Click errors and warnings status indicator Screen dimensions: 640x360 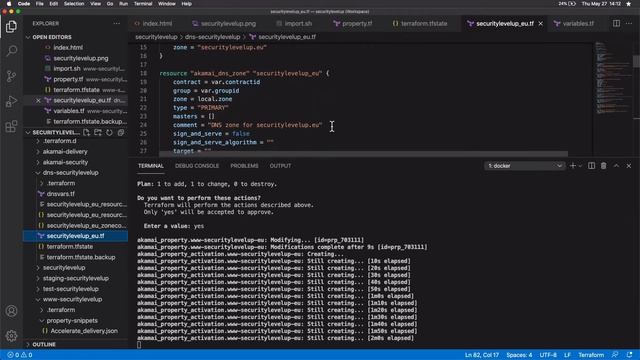[20, 355]
